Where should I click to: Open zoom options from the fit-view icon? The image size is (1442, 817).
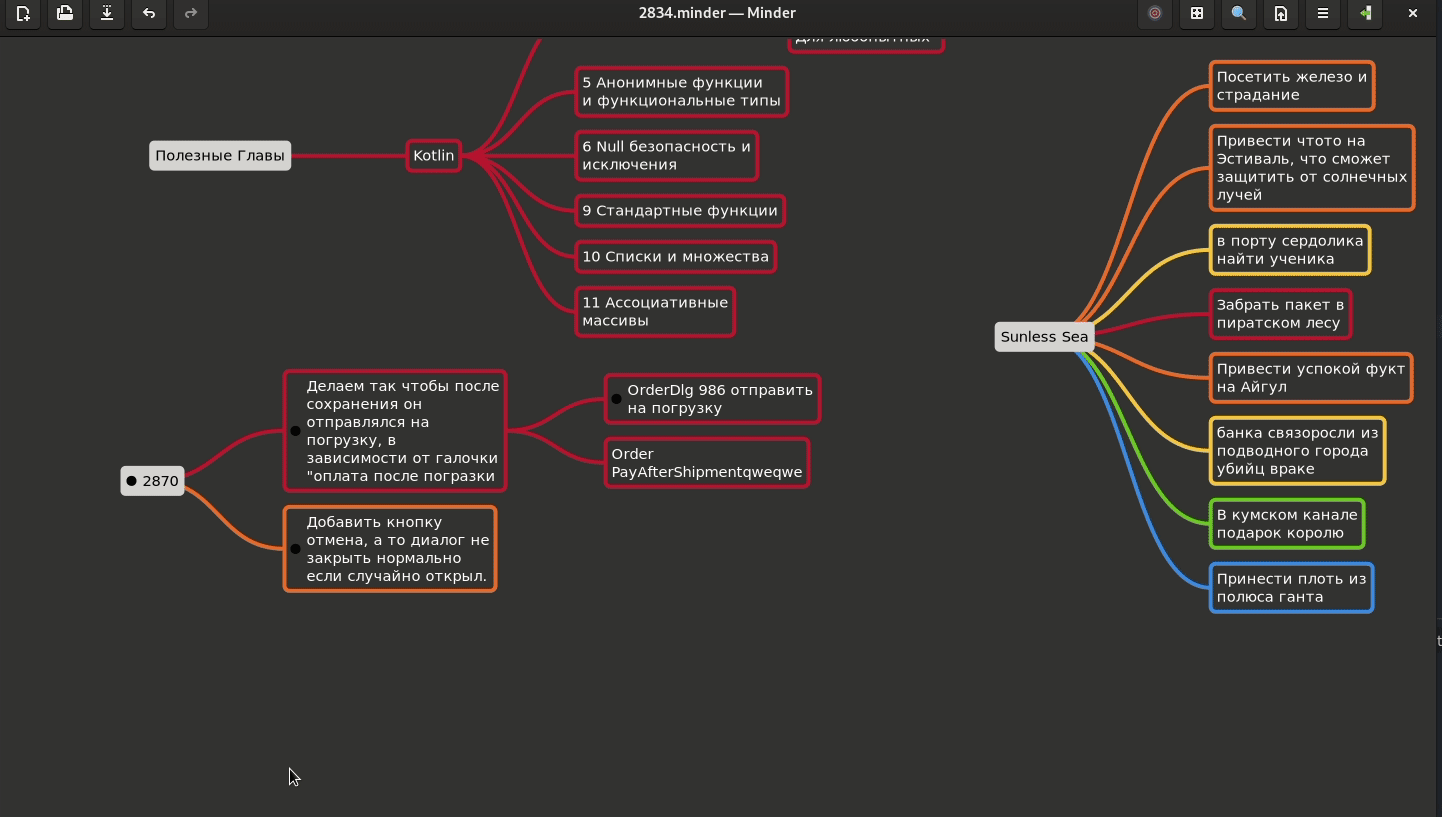pos(1197,14)
